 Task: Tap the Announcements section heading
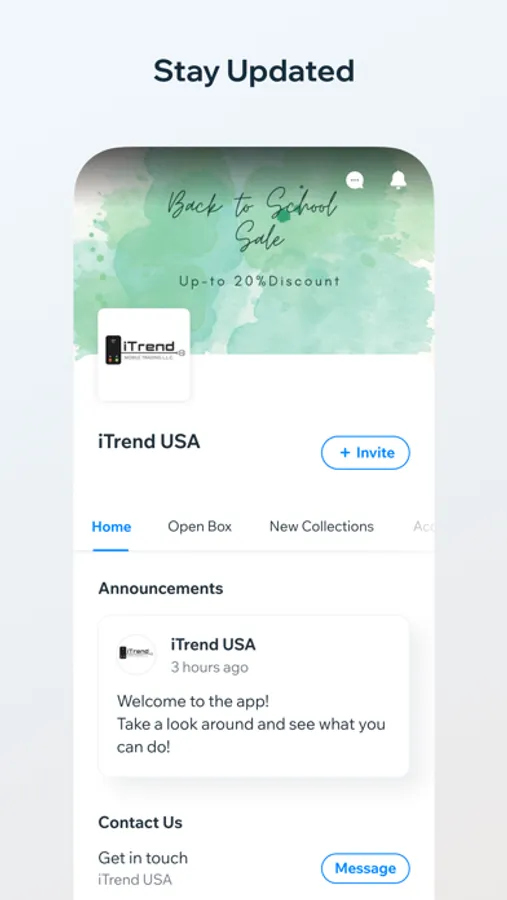tap(161, 588)
